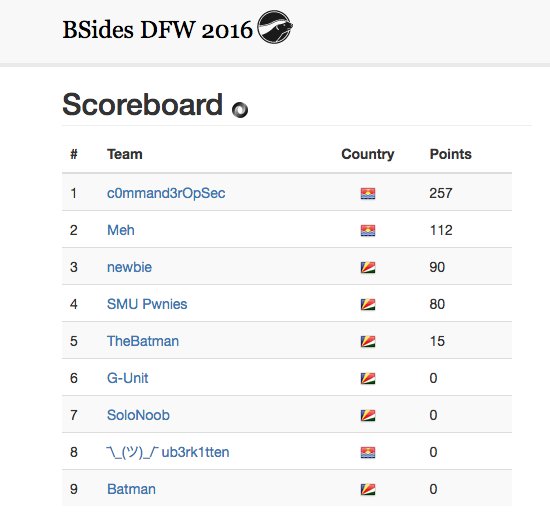This screenshot has height=524, width=550.
Task: Click the 15 points value
Action: point(437,341)
